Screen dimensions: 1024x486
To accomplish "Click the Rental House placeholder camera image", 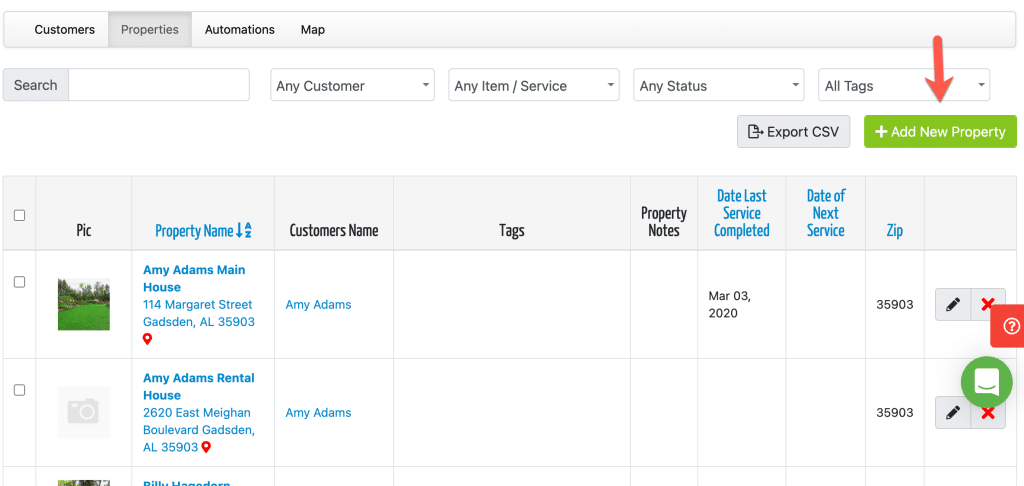I will (84, 412).
